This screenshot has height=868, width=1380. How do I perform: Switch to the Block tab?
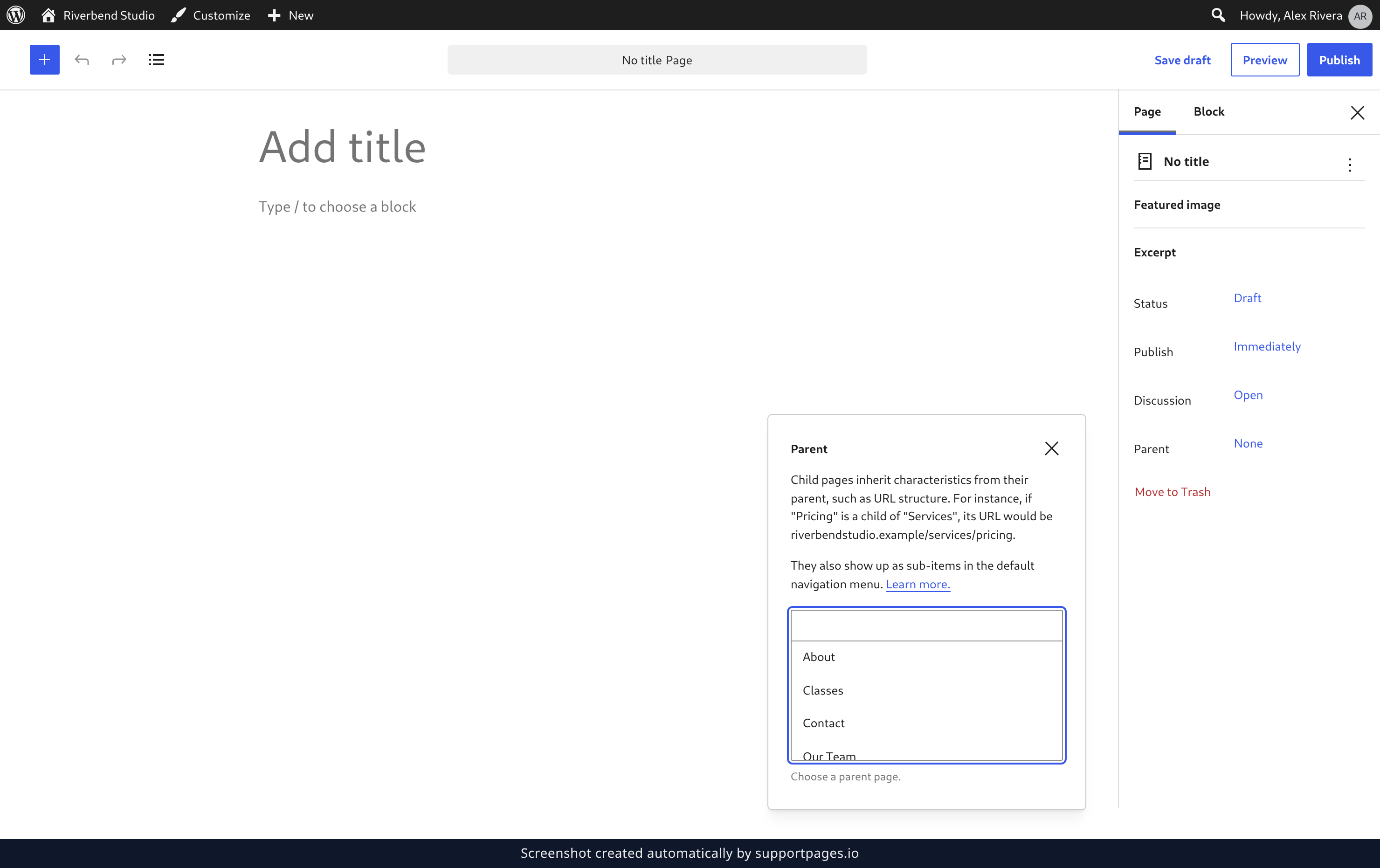coord(1209,112)
